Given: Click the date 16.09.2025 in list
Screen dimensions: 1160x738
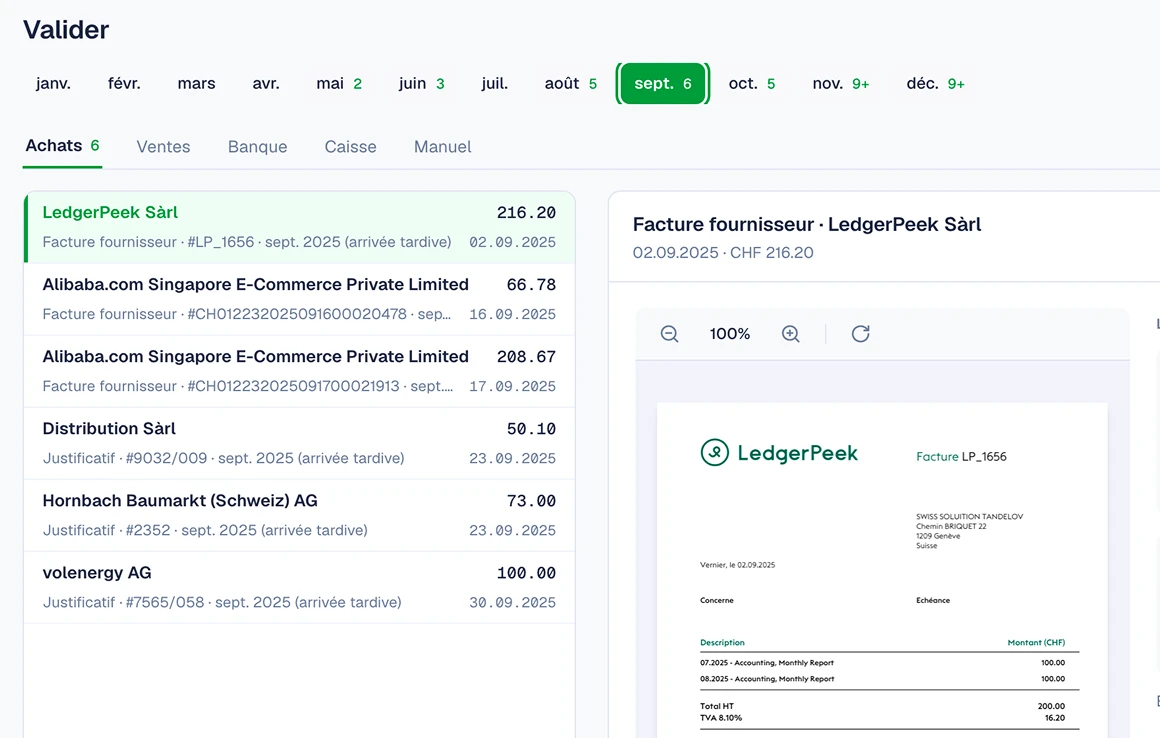Looking at the screenshot, I should pyautogui.click(x=512, y=314).
